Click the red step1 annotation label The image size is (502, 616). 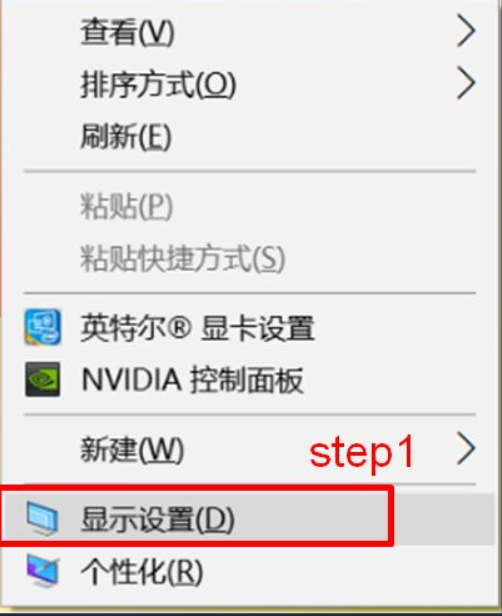coord(362,453)
